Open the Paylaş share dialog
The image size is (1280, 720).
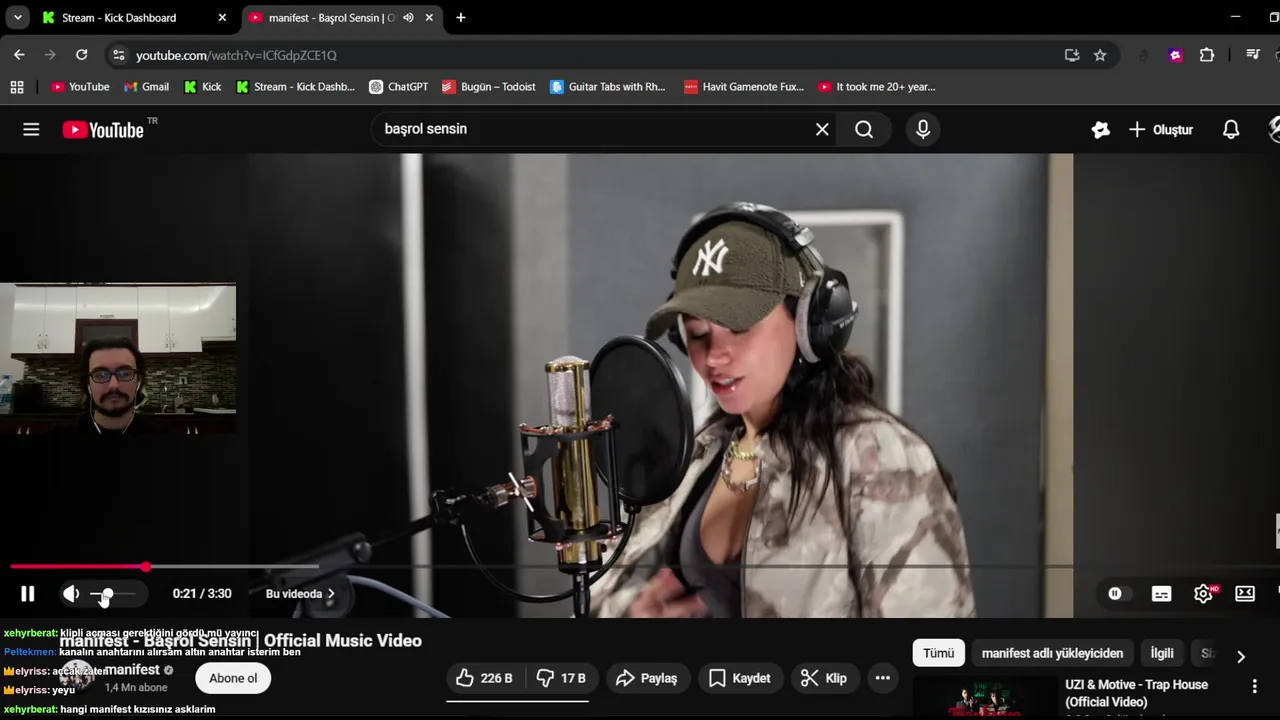[646, 678]
